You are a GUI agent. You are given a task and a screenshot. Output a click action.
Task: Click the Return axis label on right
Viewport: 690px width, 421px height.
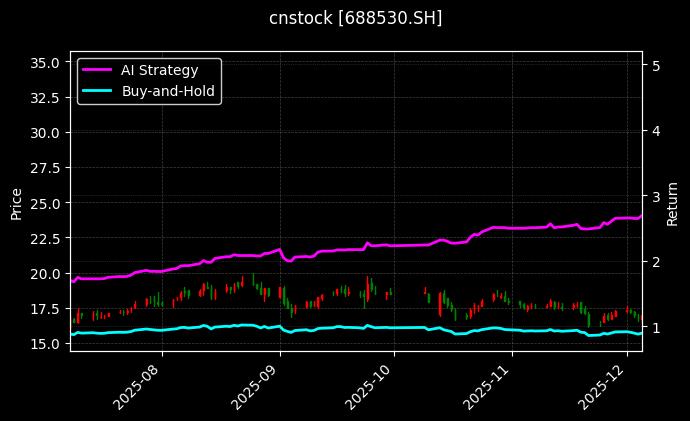(673, 203)
